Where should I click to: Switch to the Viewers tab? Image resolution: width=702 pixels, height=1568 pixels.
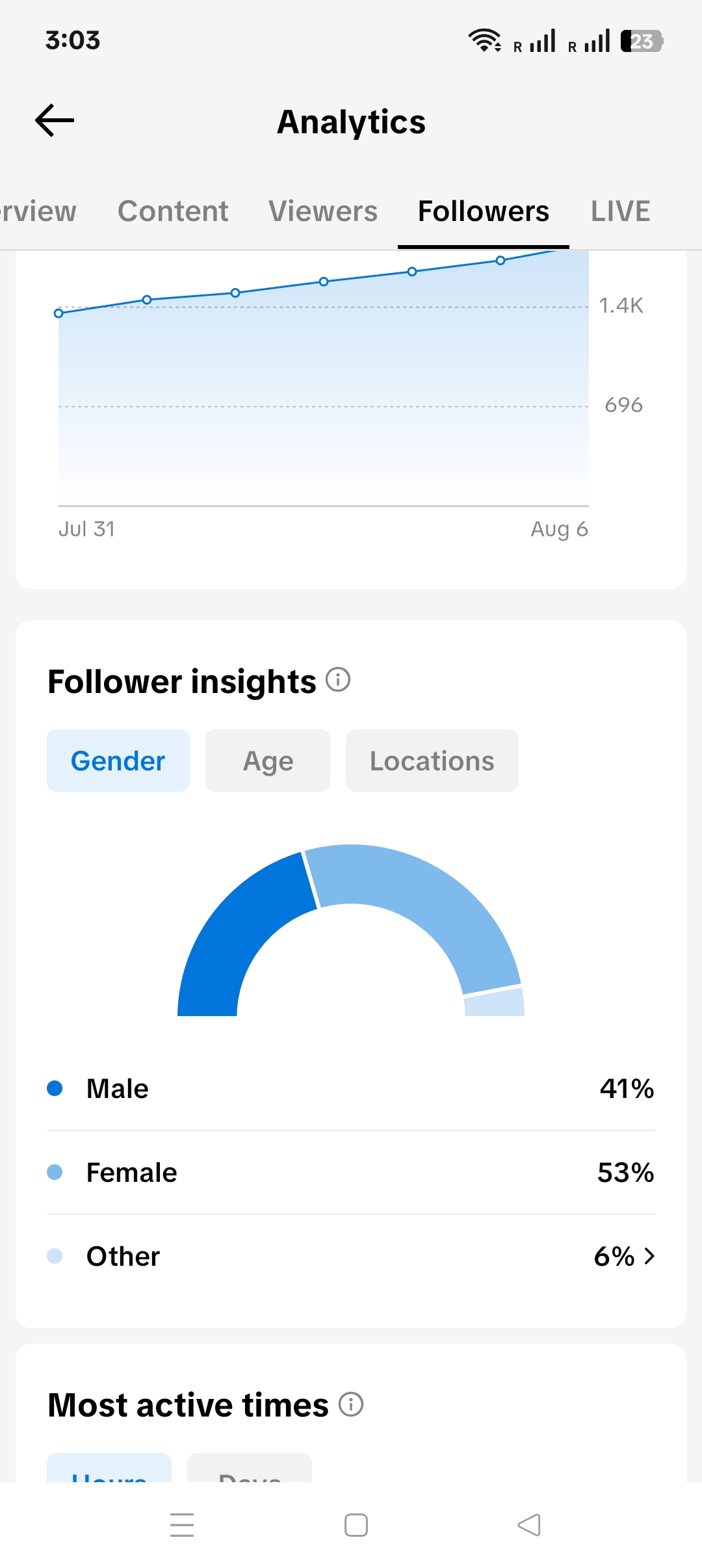pos(323,211)
